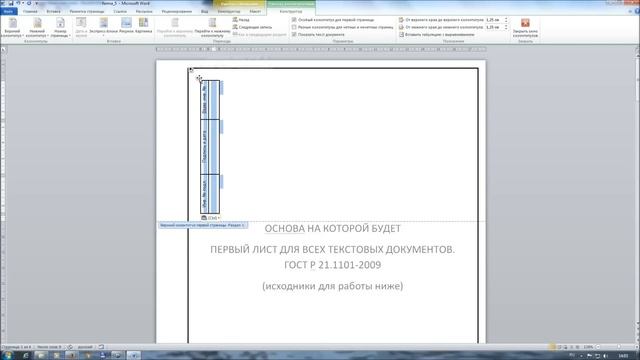640x360 pixels.
Task: Click Undo icon in quick access toolbar
Action: tap(18, 3)
